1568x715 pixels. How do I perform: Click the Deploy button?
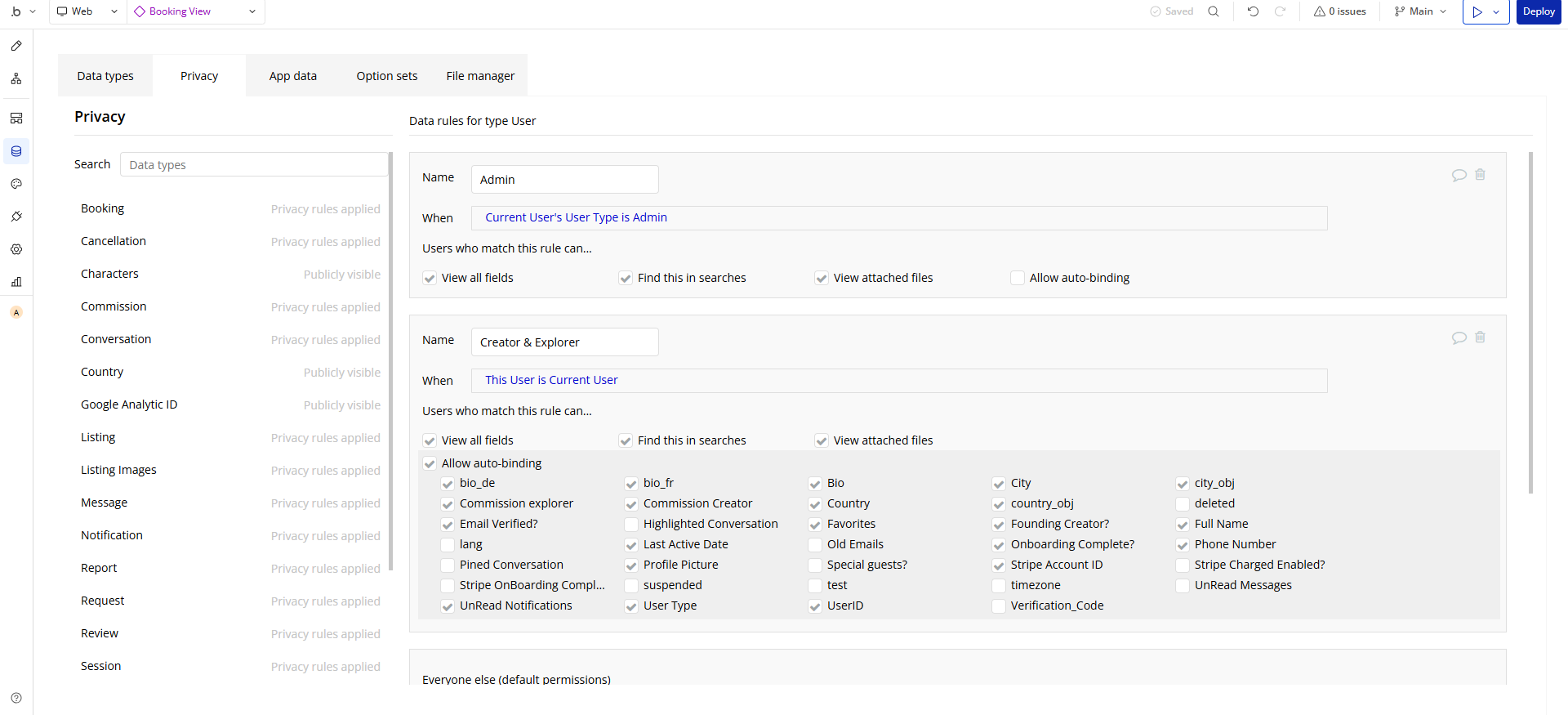[x=1539, y=11]
